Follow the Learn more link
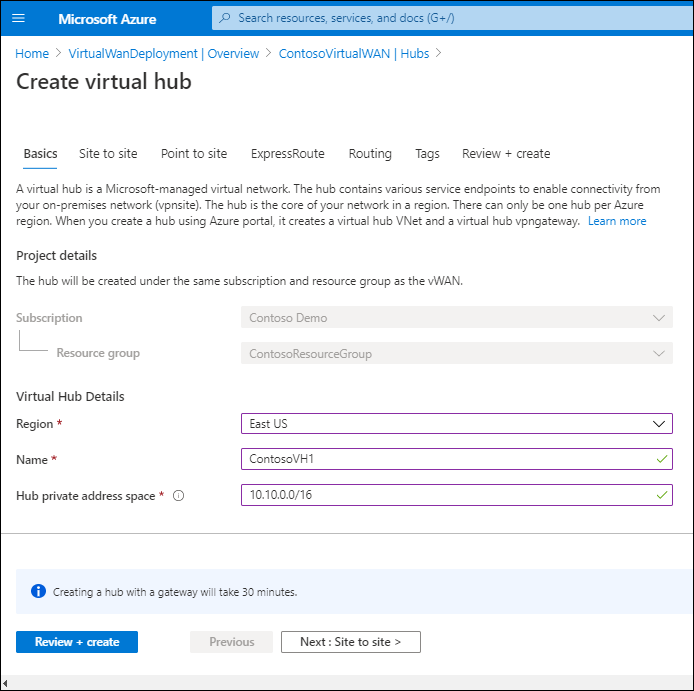This screenshot has height=691, width=694. coord(617,221)
